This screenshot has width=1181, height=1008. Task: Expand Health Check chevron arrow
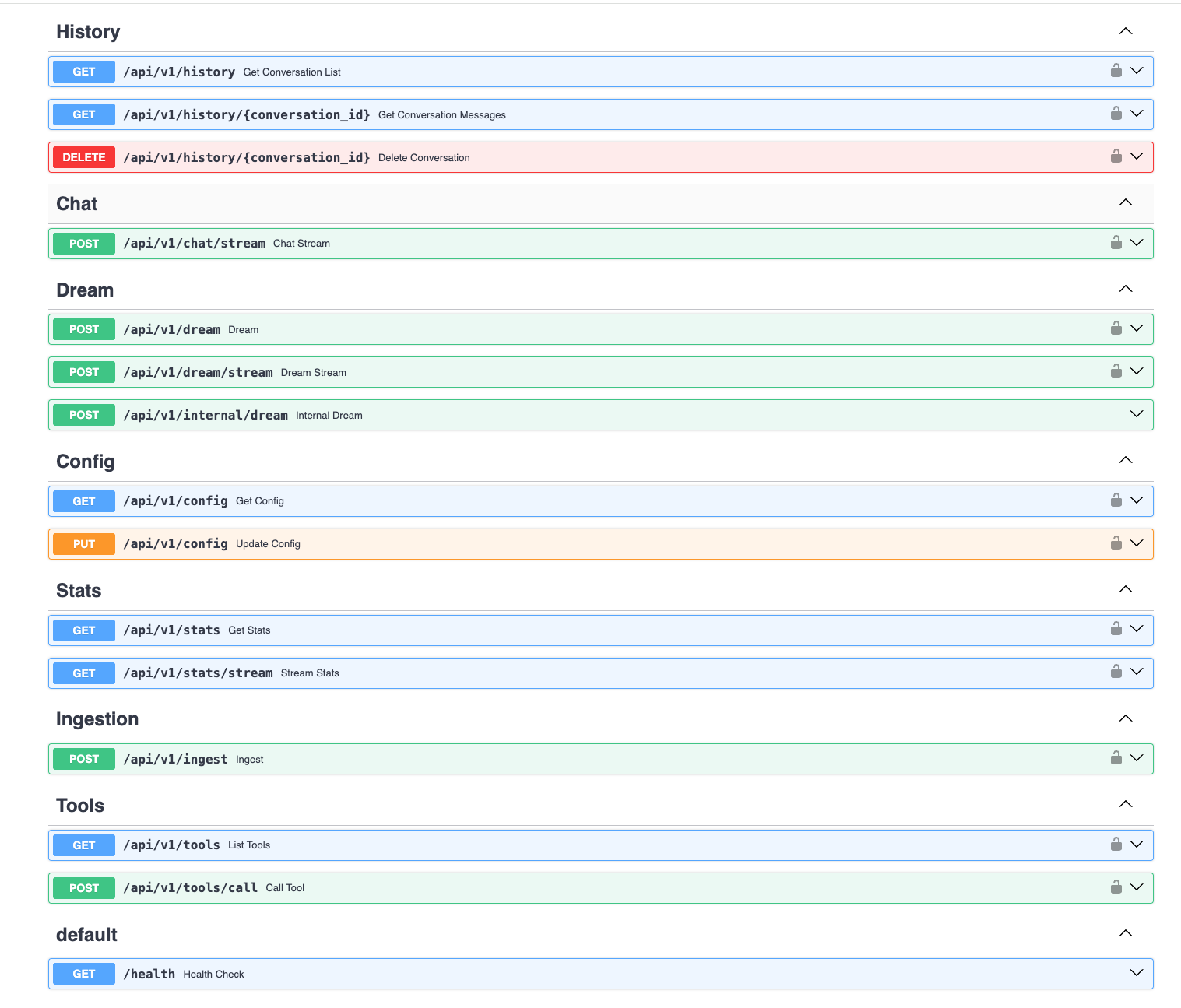point(1137,973)
